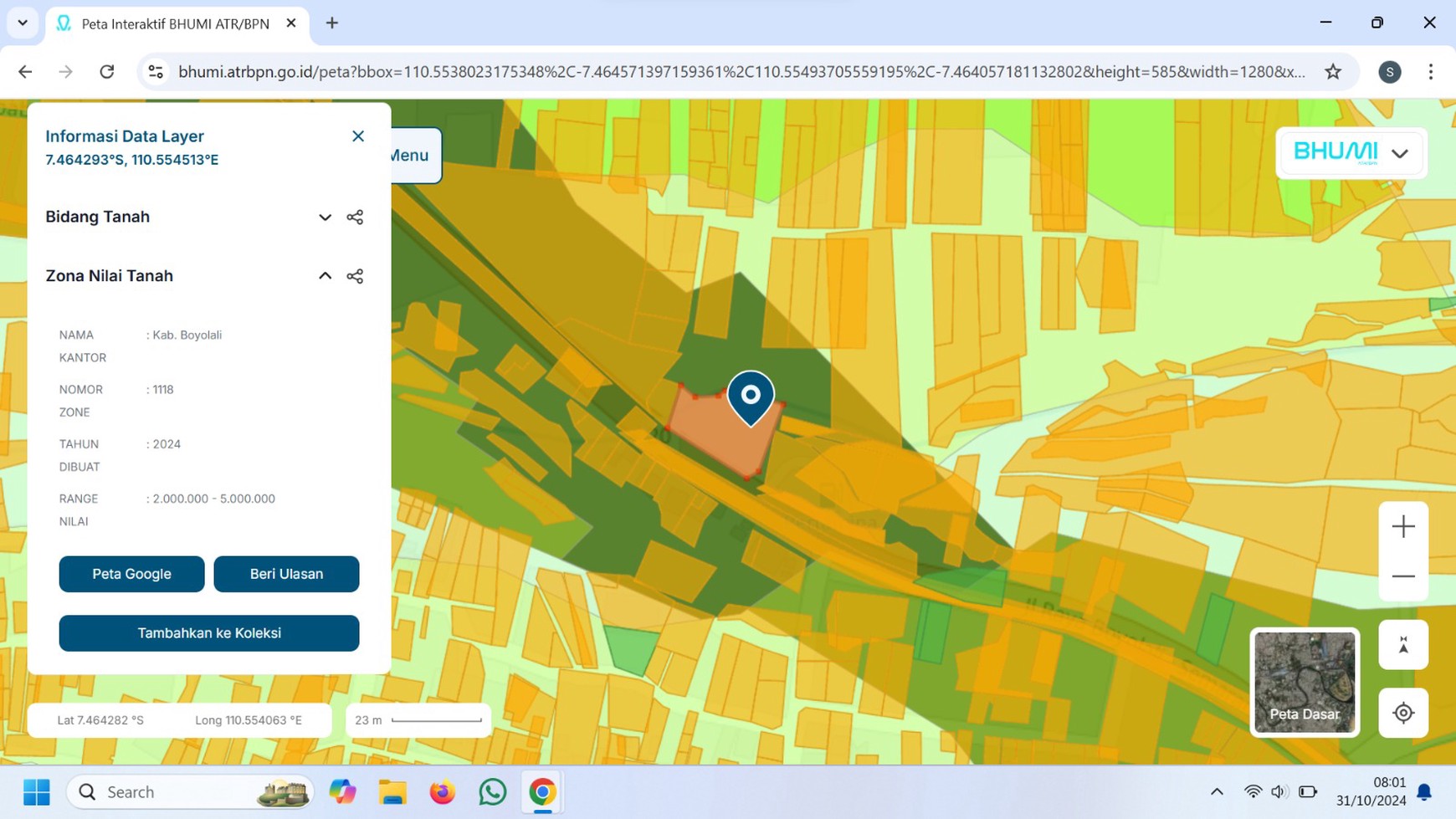Check battery status icon
This screenshot has width=1456, height=819.
point(1308,791)
